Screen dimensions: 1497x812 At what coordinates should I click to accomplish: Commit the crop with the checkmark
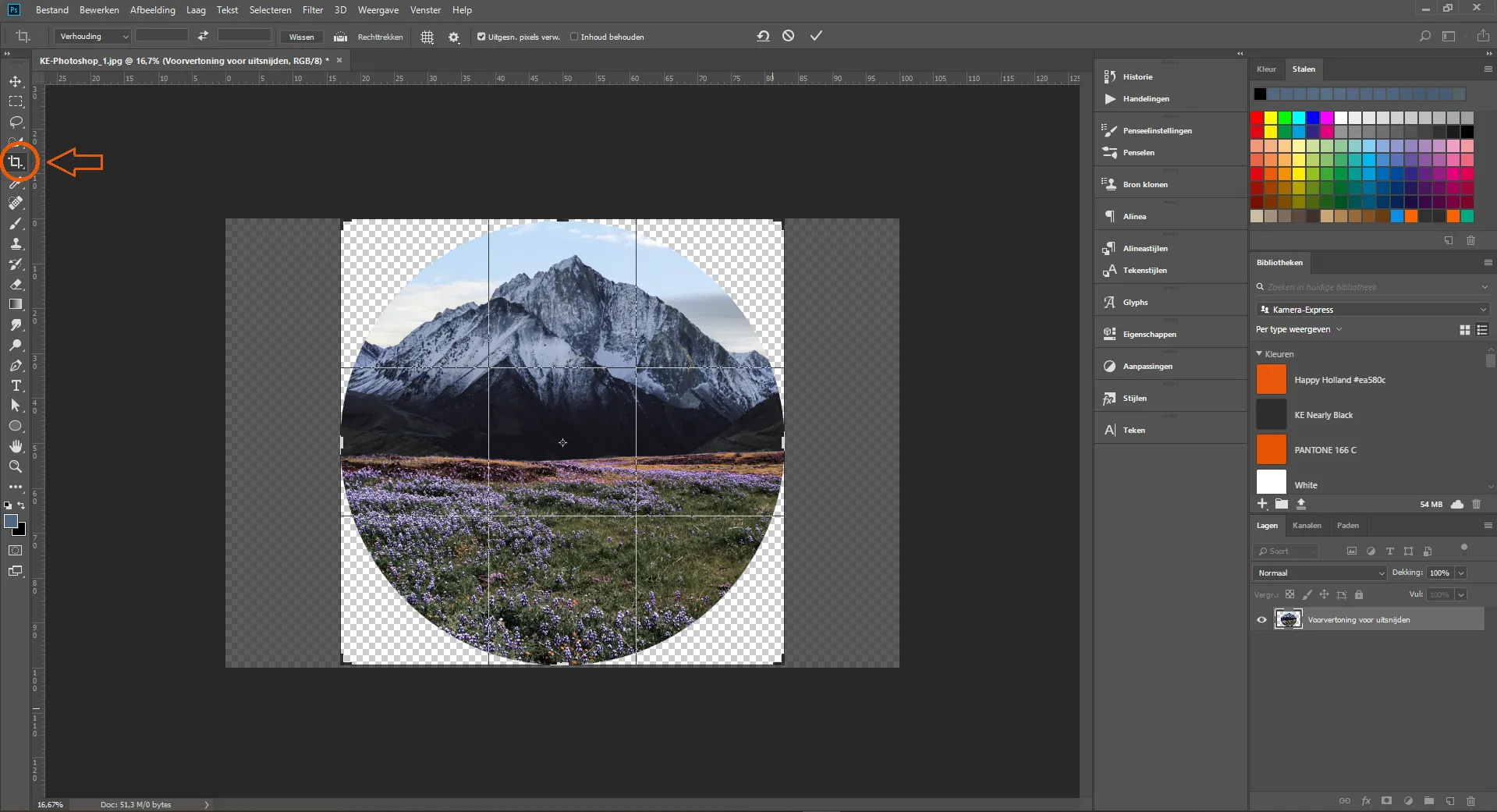(x=816, y=36)
